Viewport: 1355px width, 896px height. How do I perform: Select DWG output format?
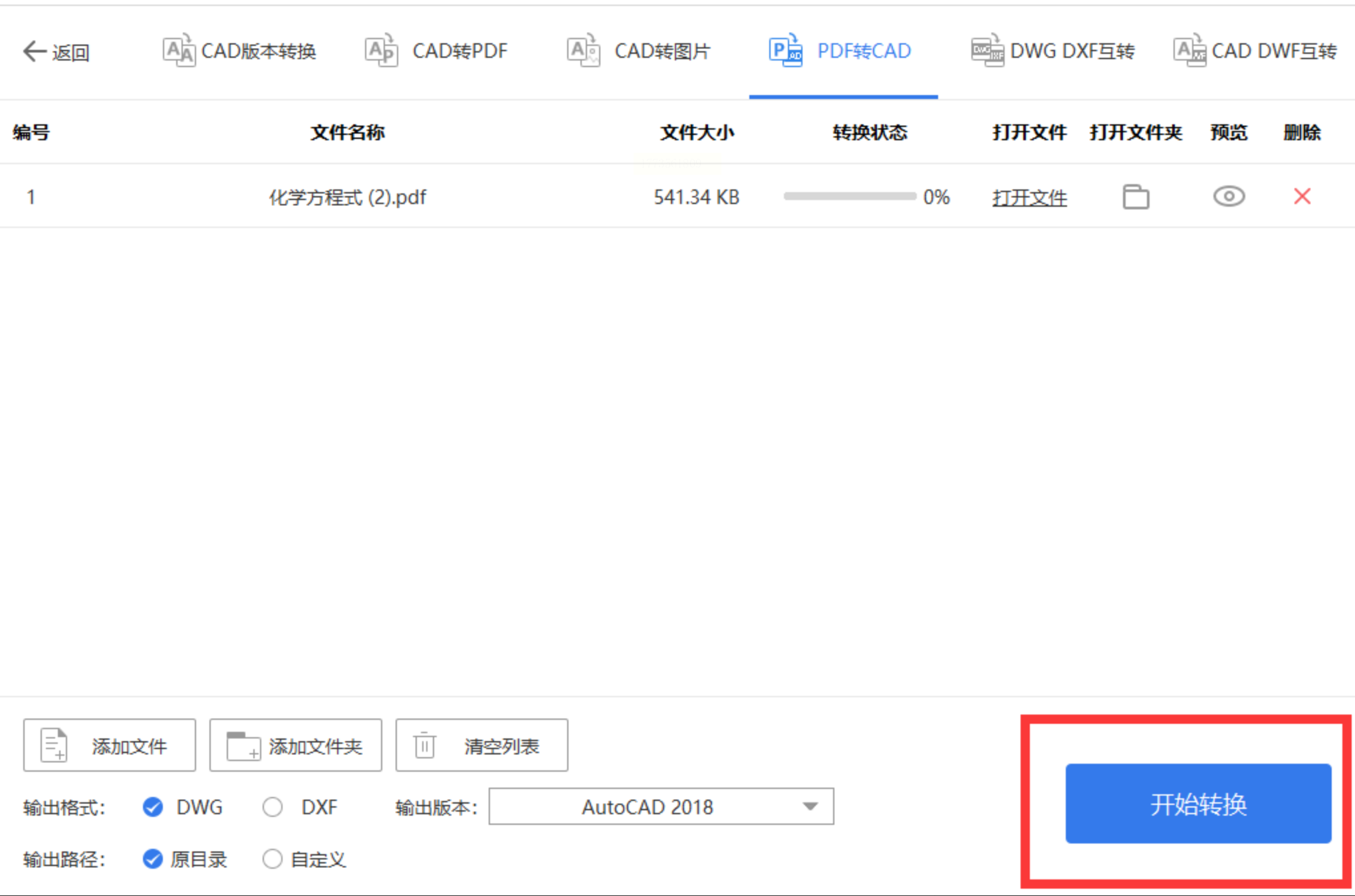[153, 807]
